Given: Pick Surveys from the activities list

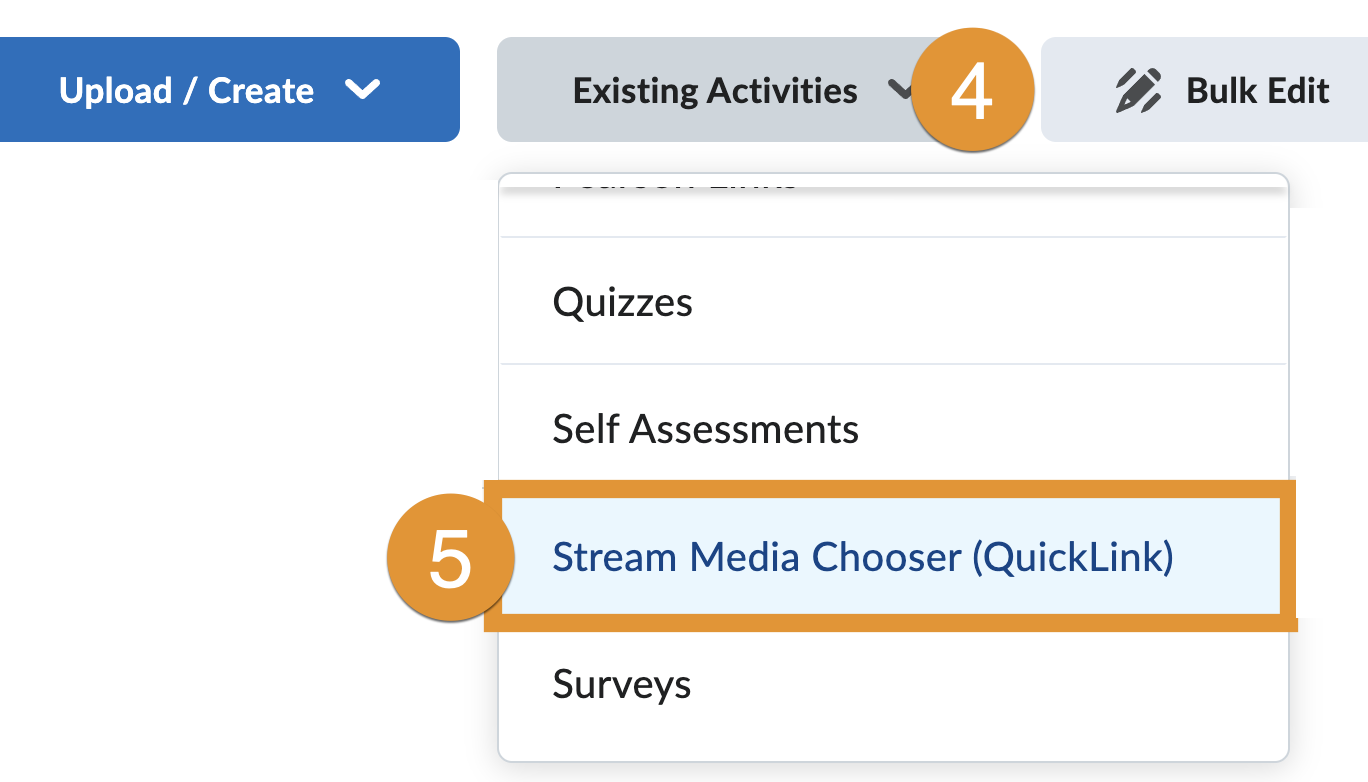Looking at the screenshot, I should [621, 685].
